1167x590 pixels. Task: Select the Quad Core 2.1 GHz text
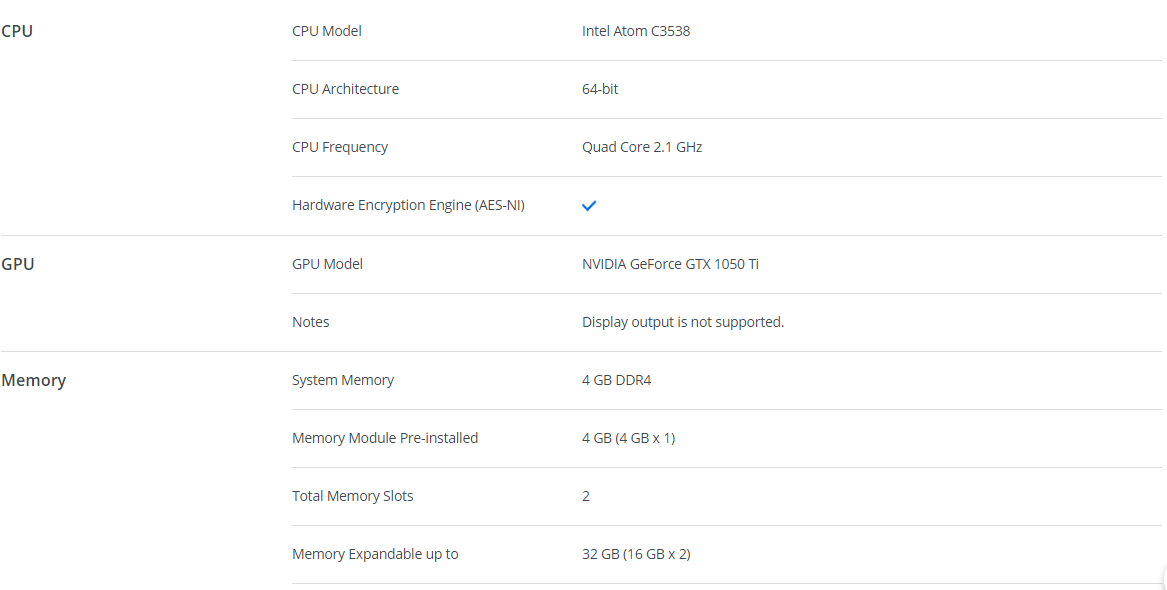point(642,147)
